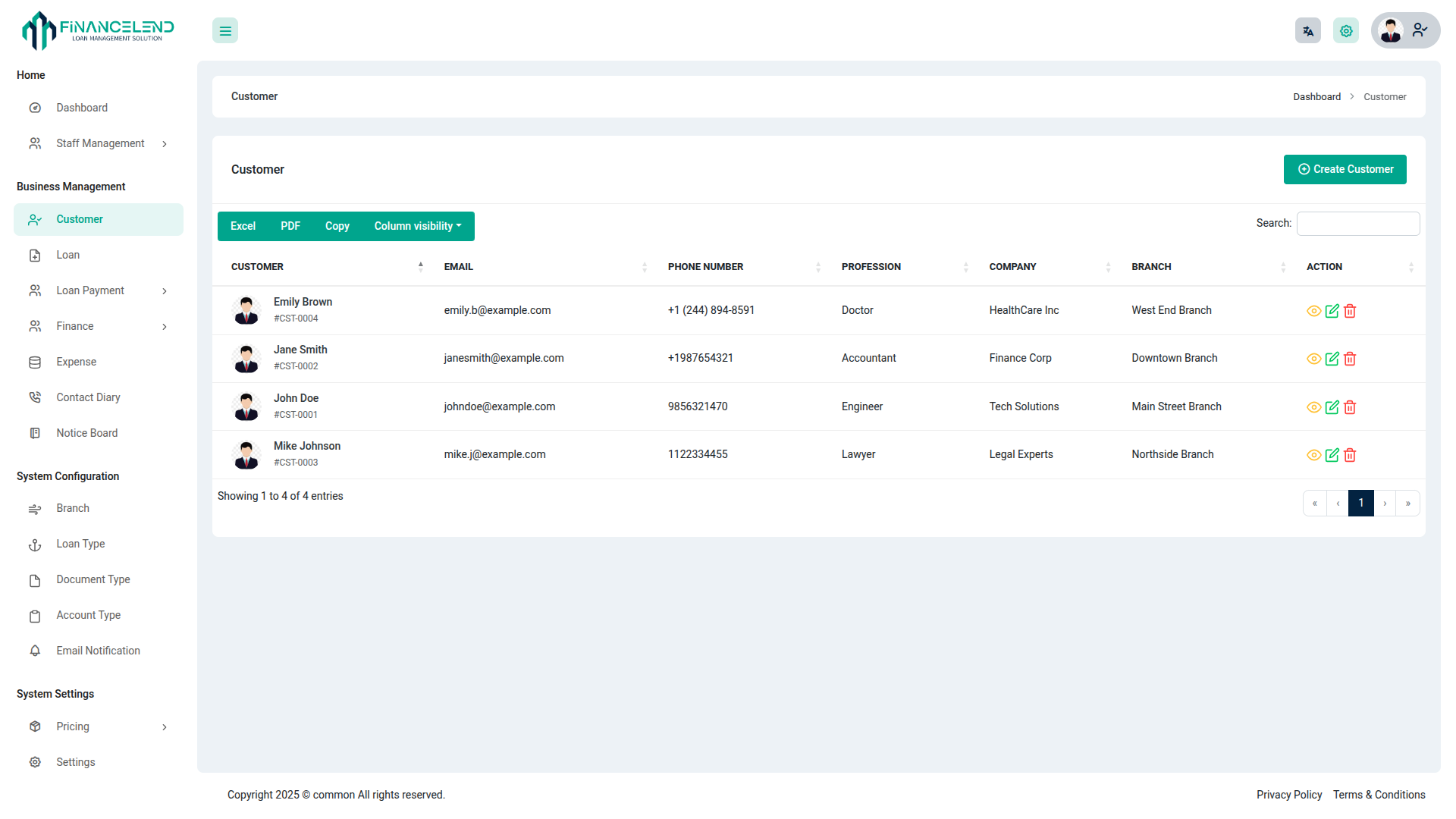The height and width of the screenshot is (819, 1456).
Task: View John Doe details via eye icon
Action: click(x=1313, y=407)
